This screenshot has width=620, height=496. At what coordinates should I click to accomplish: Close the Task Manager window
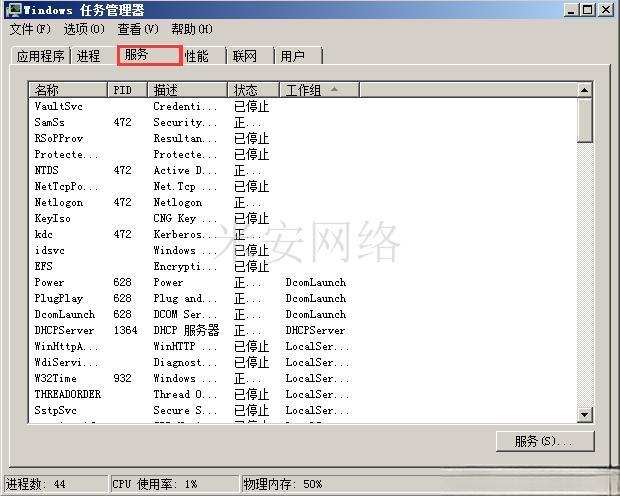coord(606,10)
